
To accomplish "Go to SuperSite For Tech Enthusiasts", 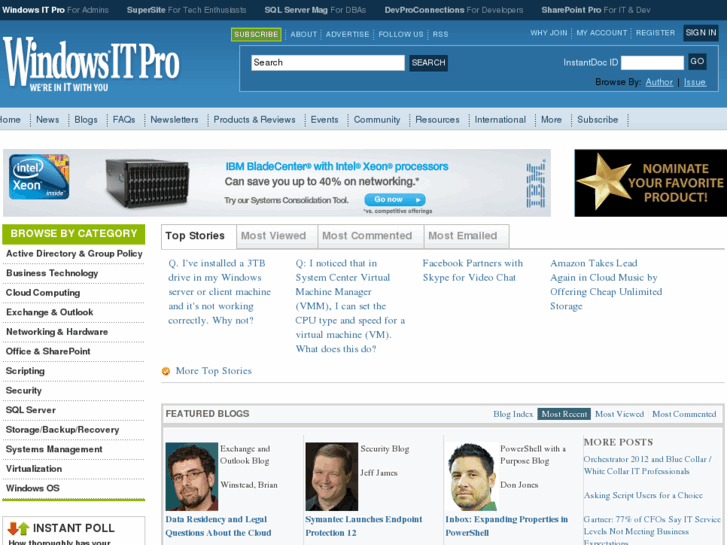I will 186,10.
